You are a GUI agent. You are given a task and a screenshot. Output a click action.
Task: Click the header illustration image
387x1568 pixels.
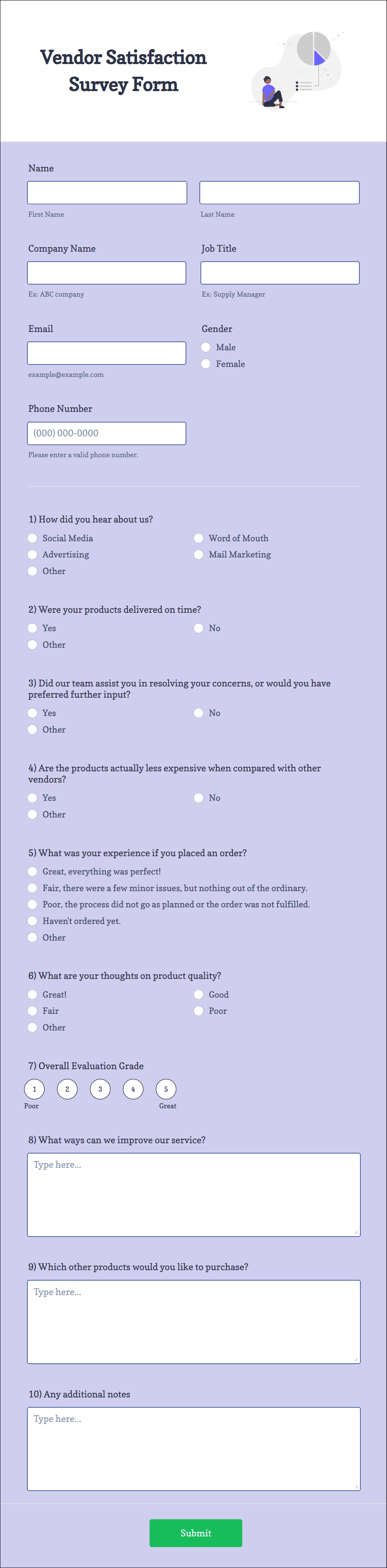coord(298,70)
